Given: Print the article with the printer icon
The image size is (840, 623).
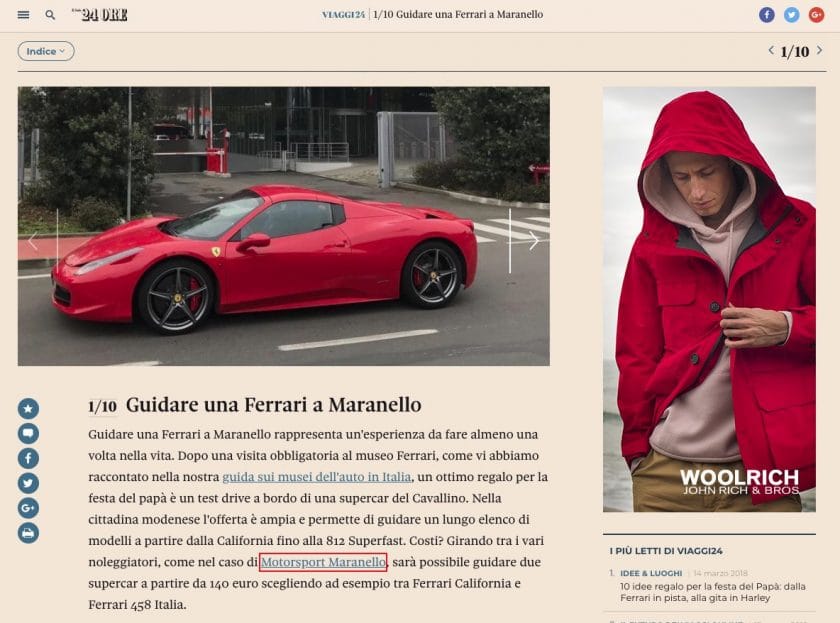Looking at the screenshot, I should [x=28, y=533].
